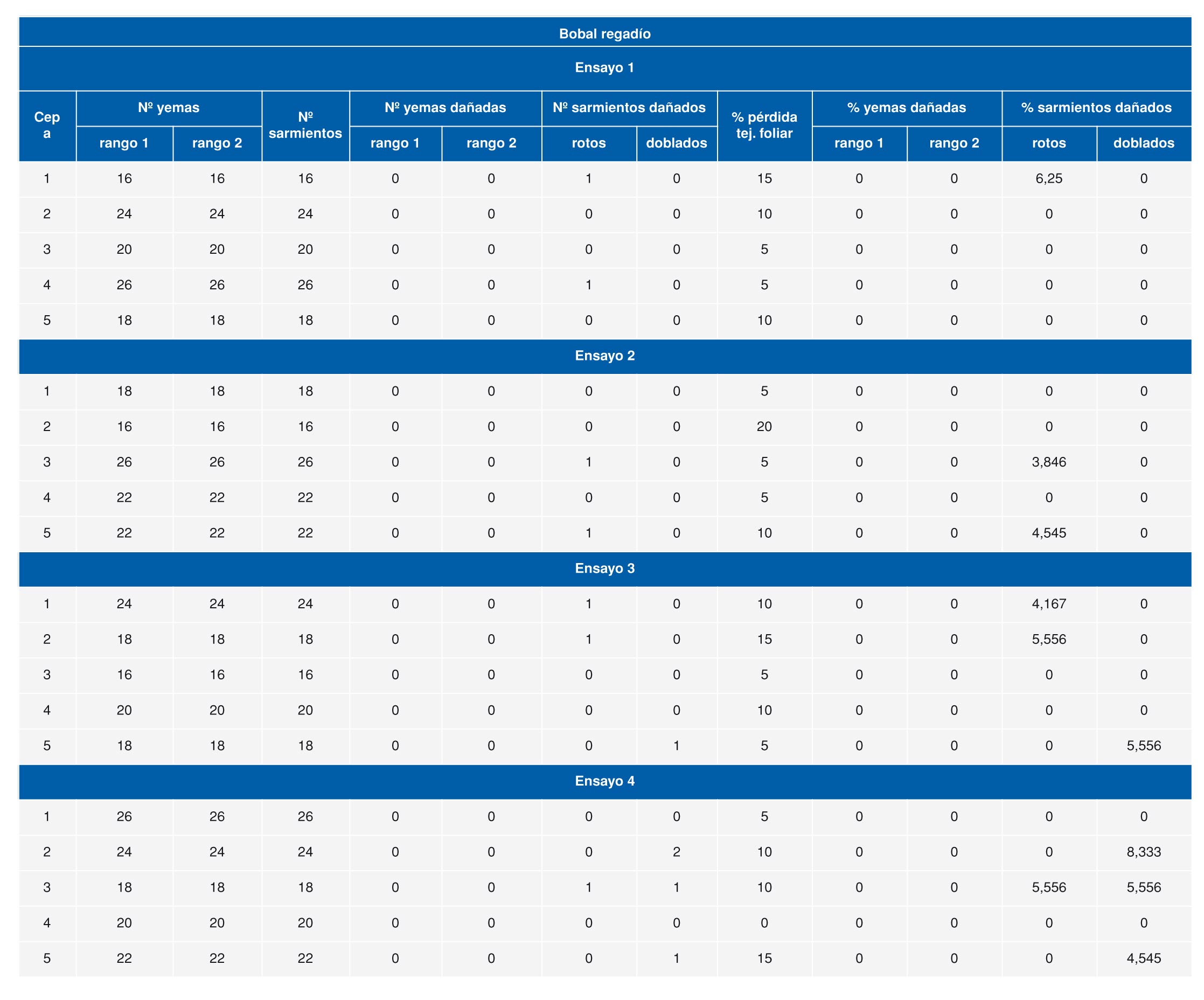Select 'rango 2' subheader under % yemas dañadas
Viewport: 1204px width, 1000px height.
tap(954, 143)
